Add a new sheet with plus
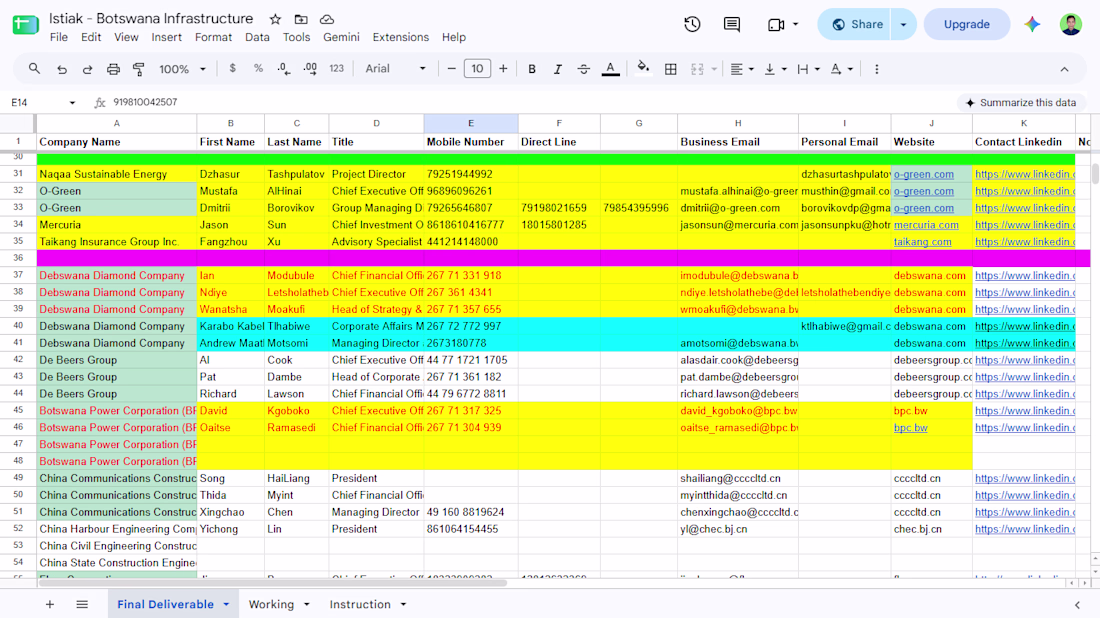This screenshot has width=1100, height=618. 50,604
